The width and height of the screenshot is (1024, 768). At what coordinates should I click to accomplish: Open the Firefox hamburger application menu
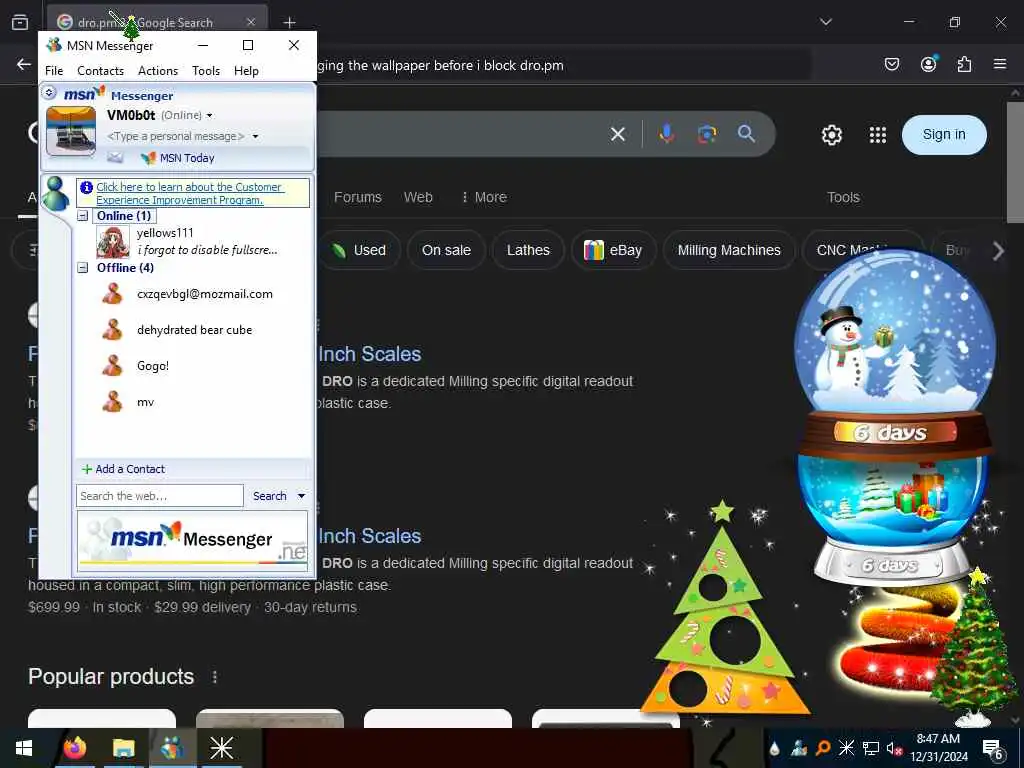[1000, 64]
